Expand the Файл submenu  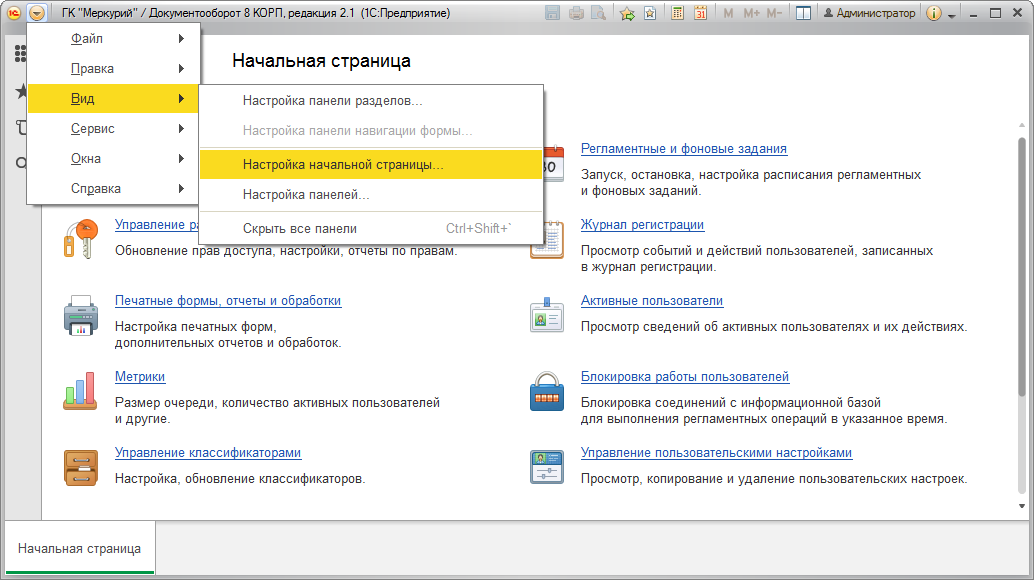(x=113, y=39)
